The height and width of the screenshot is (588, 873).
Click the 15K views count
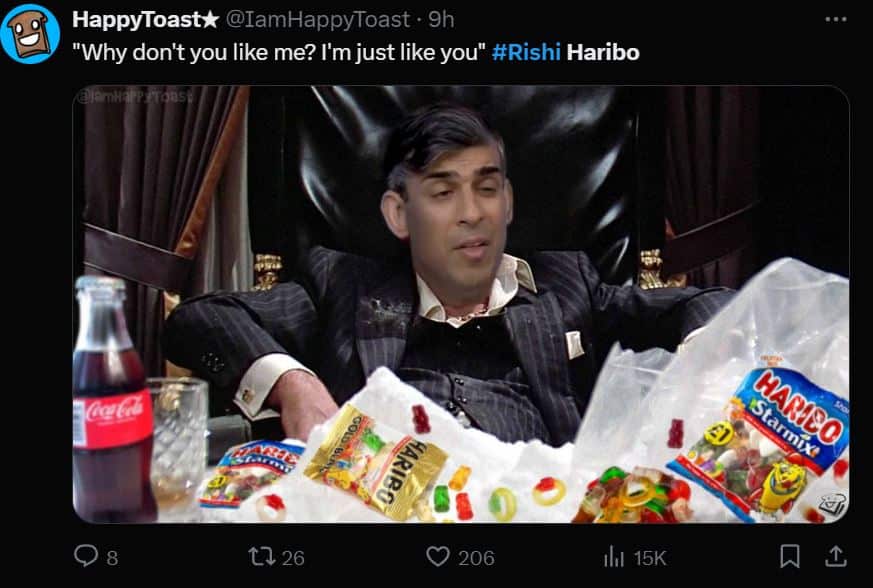click(x=650, y=558)
